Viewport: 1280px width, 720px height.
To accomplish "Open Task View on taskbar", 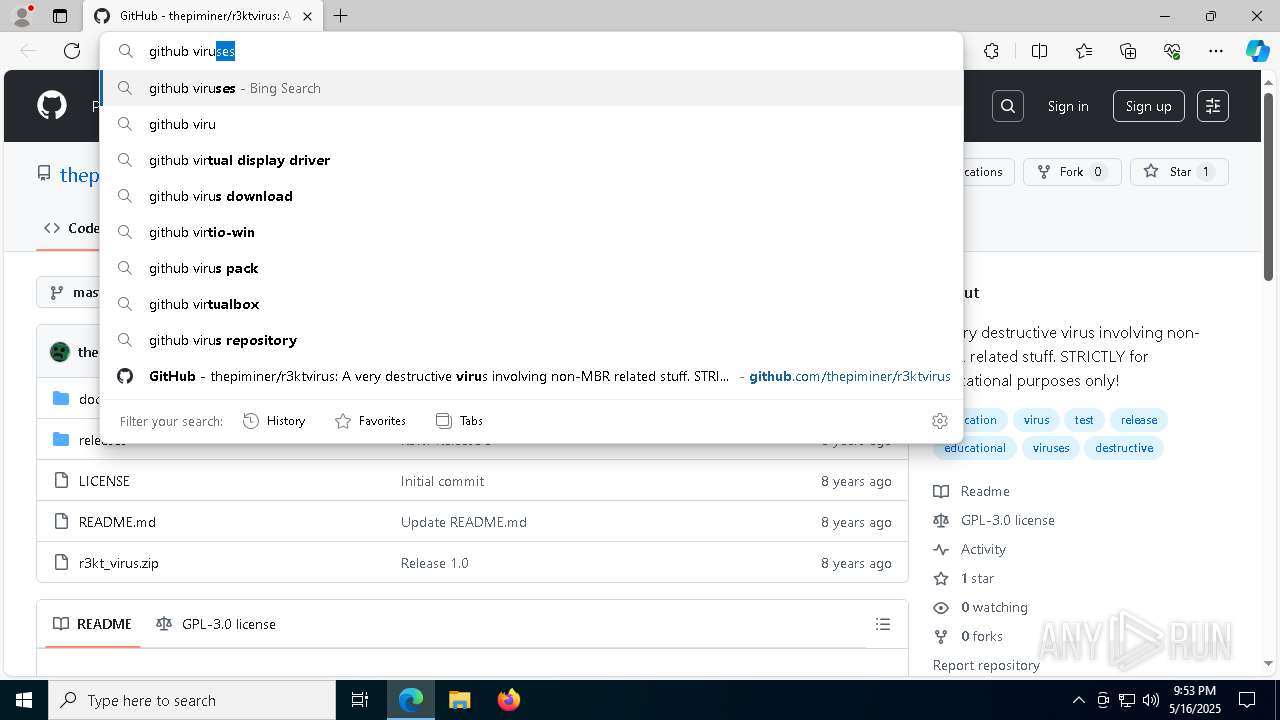I will [360, 700].
